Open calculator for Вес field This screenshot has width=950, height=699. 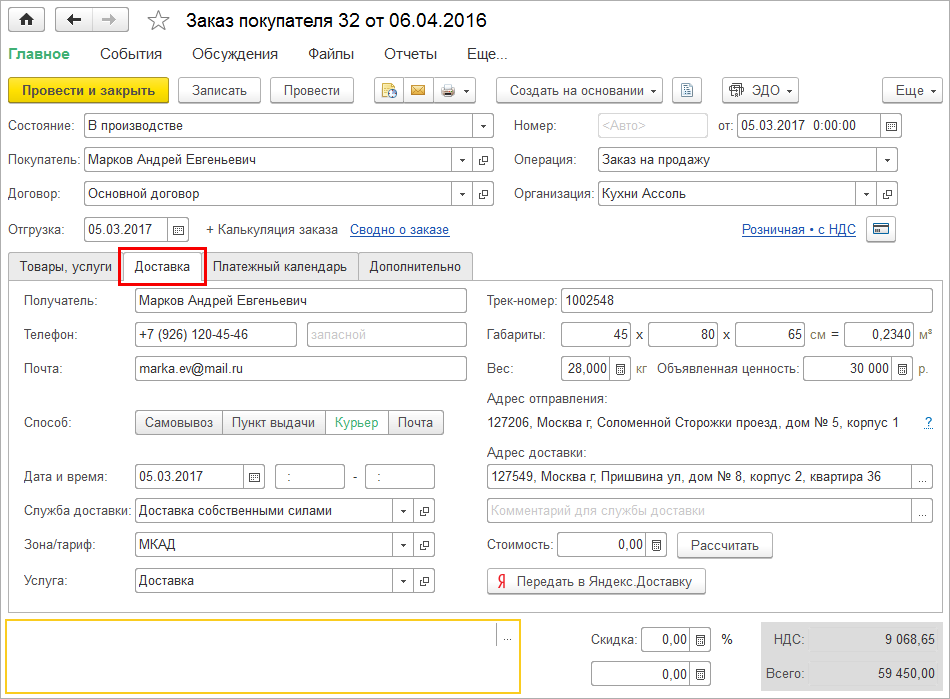coord(621,368)
